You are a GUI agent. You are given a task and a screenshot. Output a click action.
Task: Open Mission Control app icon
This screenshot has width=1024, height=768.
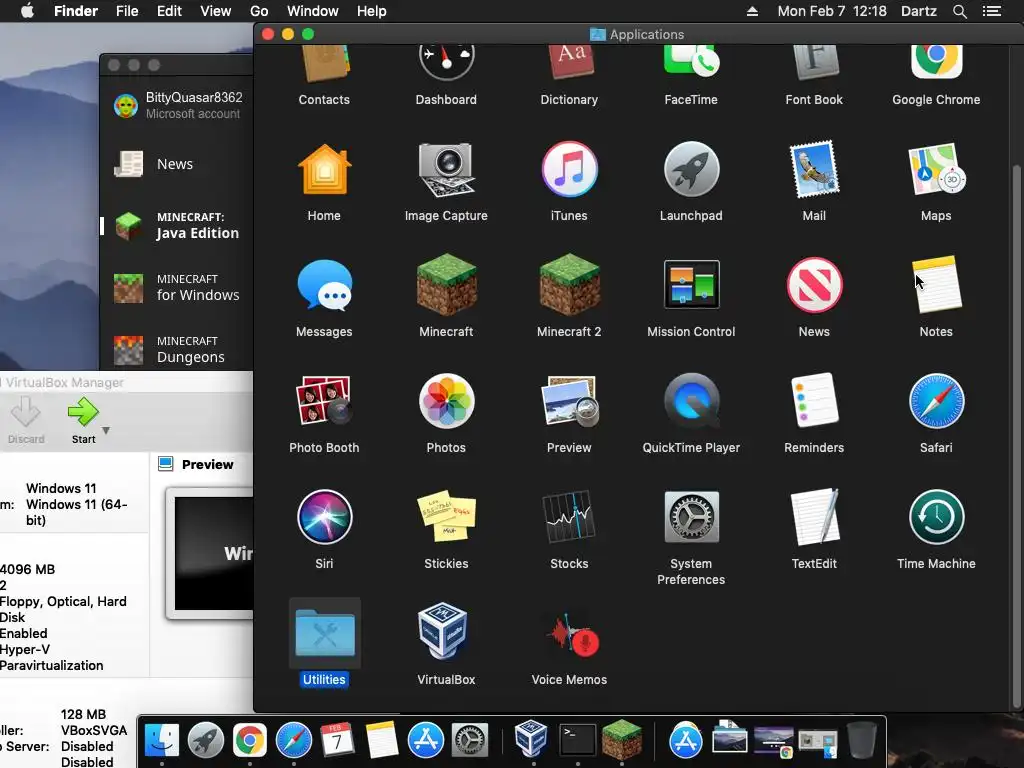691,285
